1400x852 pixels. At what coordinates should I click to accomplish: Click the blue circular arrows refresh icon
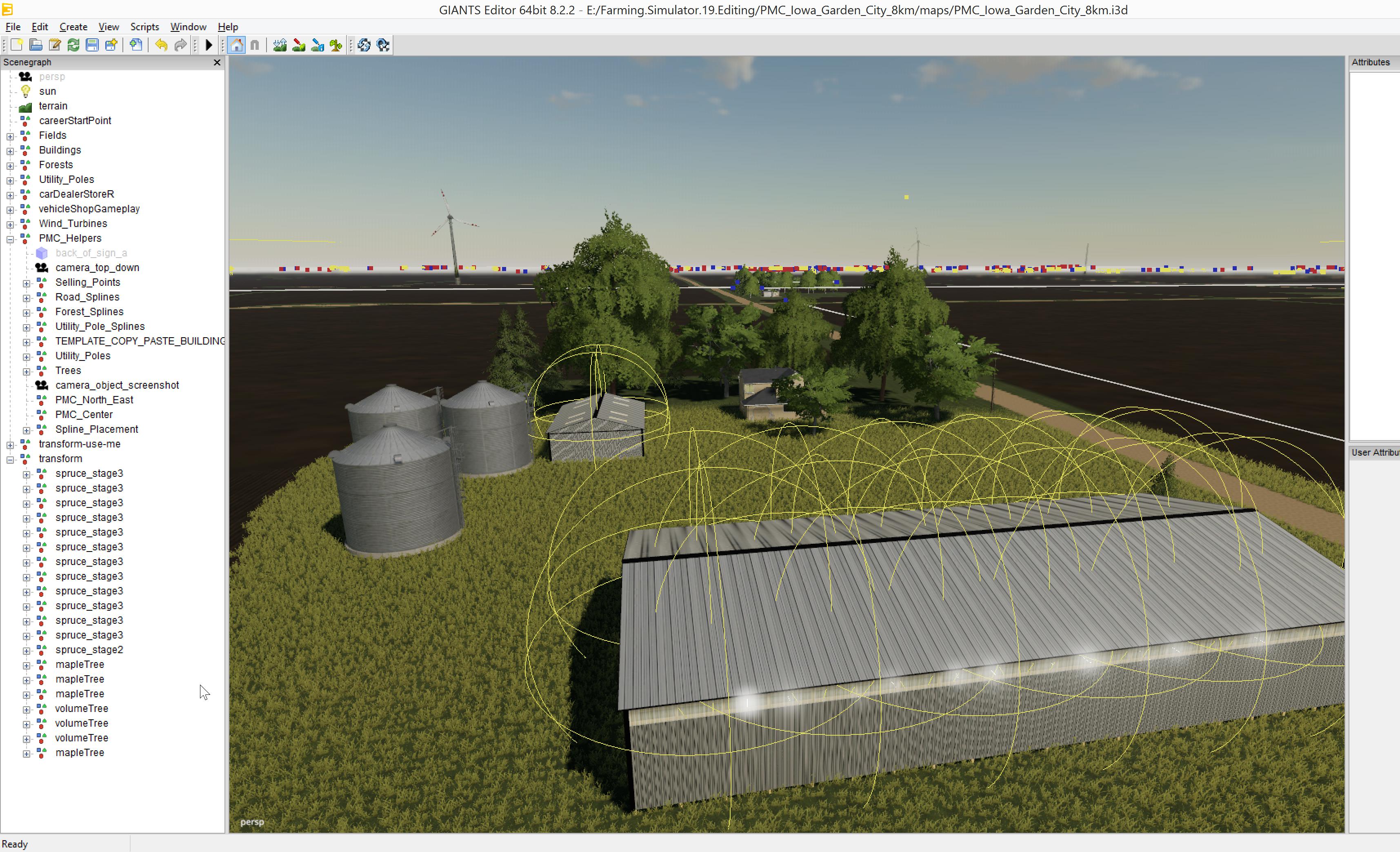(x=364, y=45)
